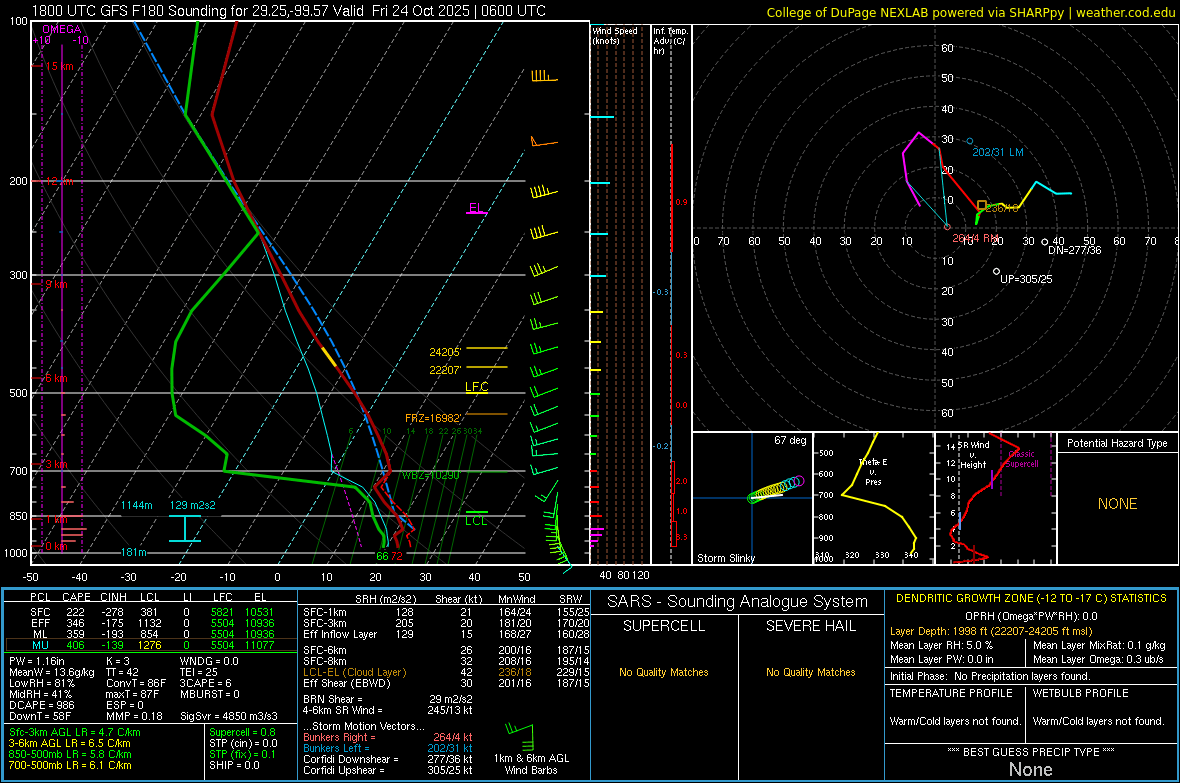This screenshot has height=783, width=1180.
Task: Click the WBZ=10290' wet-bulb zero label
Action: coord(430,475)
